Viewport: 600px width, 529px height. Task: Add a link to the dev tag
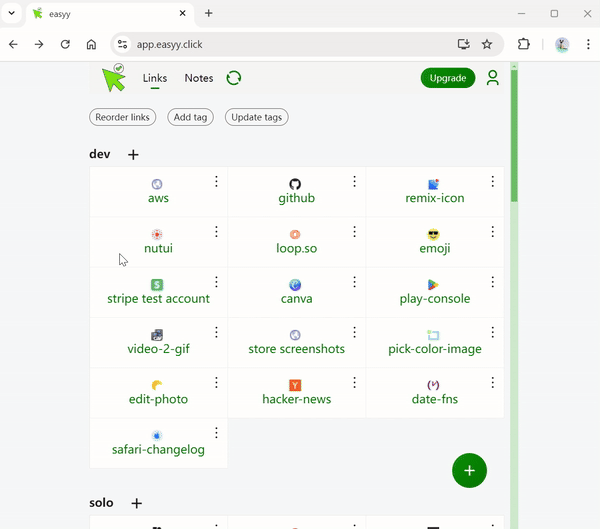point(133,155)
